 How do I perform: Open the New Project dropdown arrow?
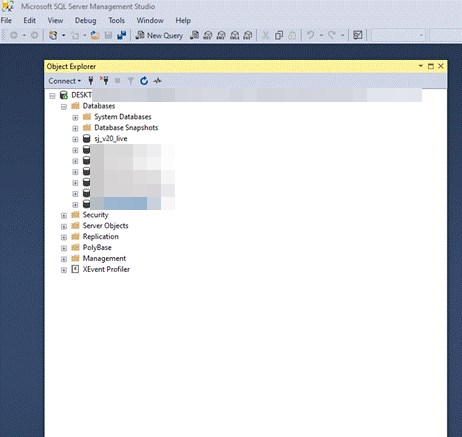[63, 35]
